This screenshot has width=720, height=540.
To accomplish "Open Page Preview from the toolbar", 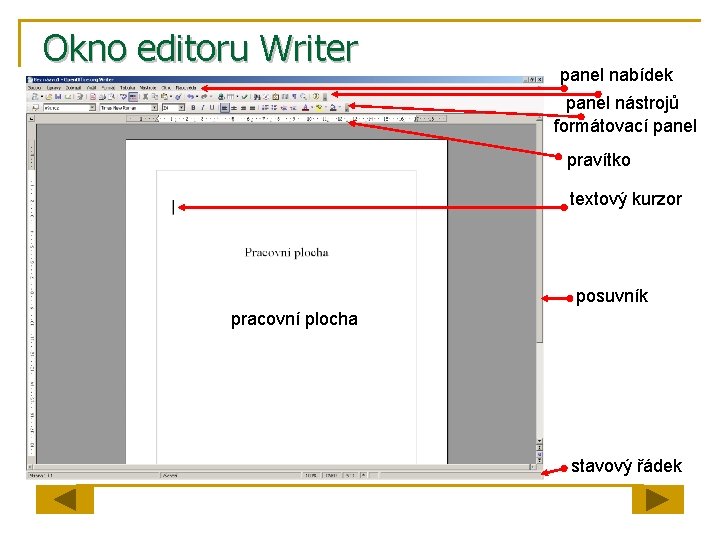I will (111, 97).
